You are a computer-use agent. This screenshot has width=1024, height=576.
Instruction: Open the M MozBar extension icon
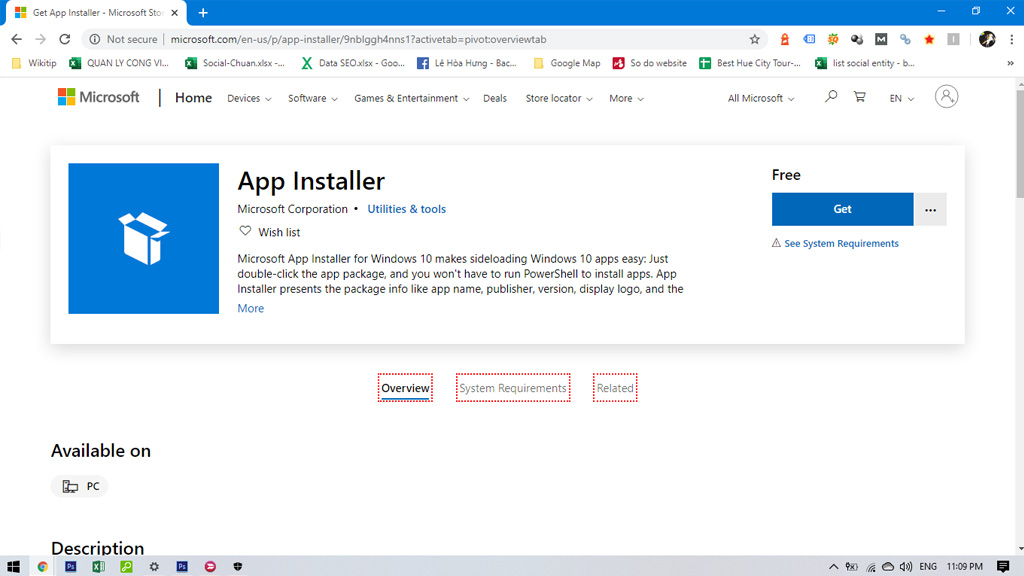click(881, 39)
